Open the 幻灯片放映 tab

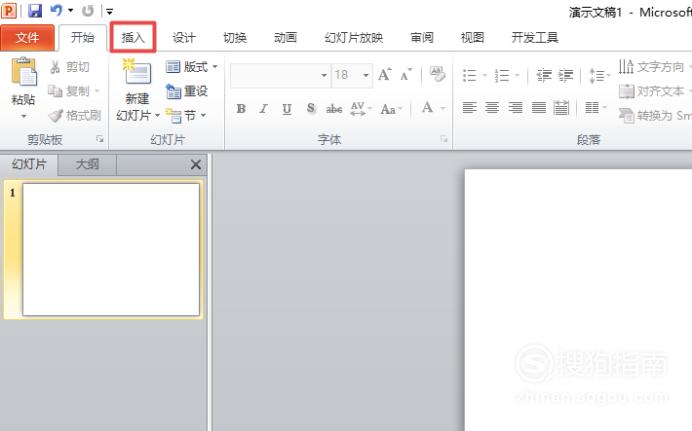point(354,38)
